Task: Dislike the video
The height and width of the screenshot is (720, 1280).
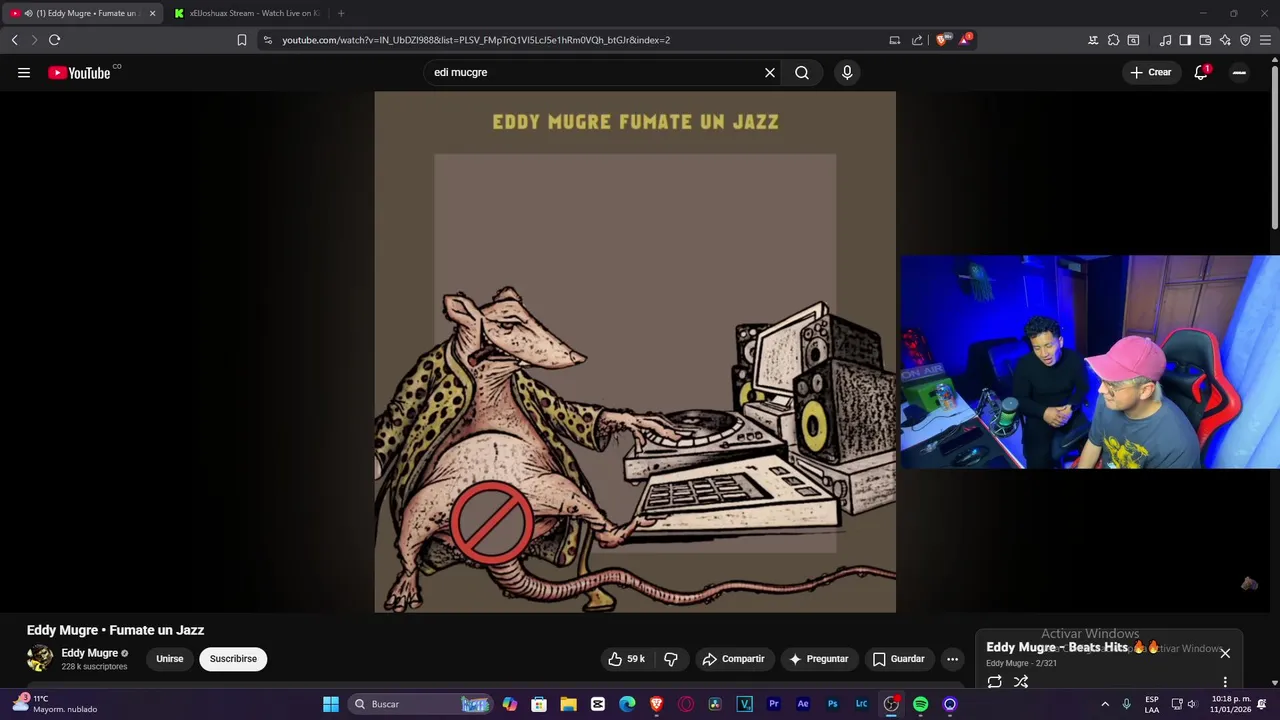Action: (x=671, y=659)
